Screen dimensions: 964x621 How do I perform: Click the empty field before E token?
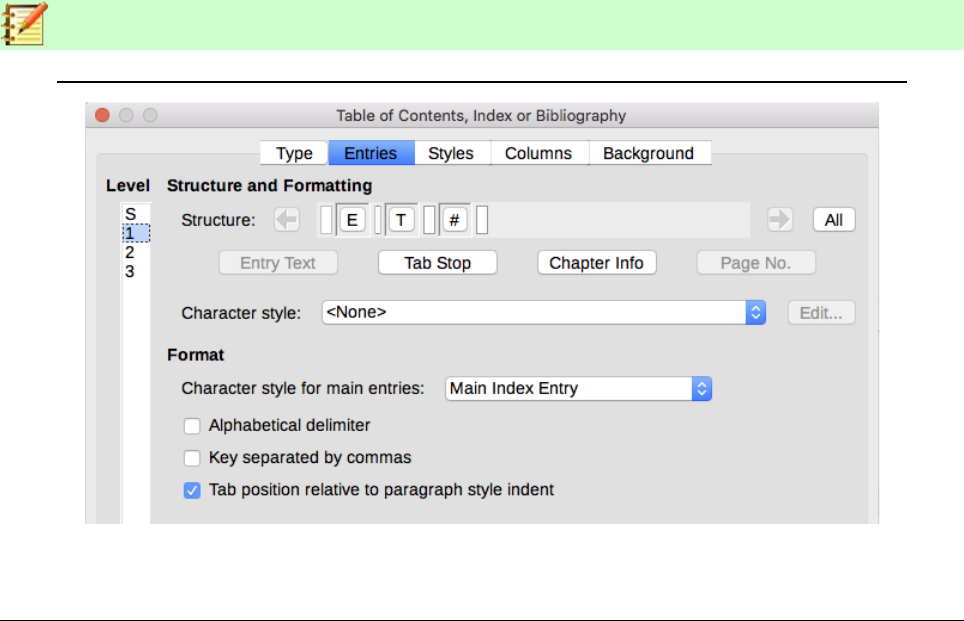[326, 221]
